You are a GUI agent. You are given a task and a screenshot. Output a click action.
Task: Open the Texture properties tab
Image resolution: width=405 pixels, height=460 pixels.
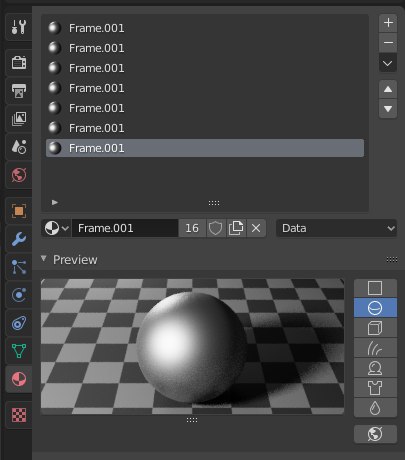tap(19, 415)
